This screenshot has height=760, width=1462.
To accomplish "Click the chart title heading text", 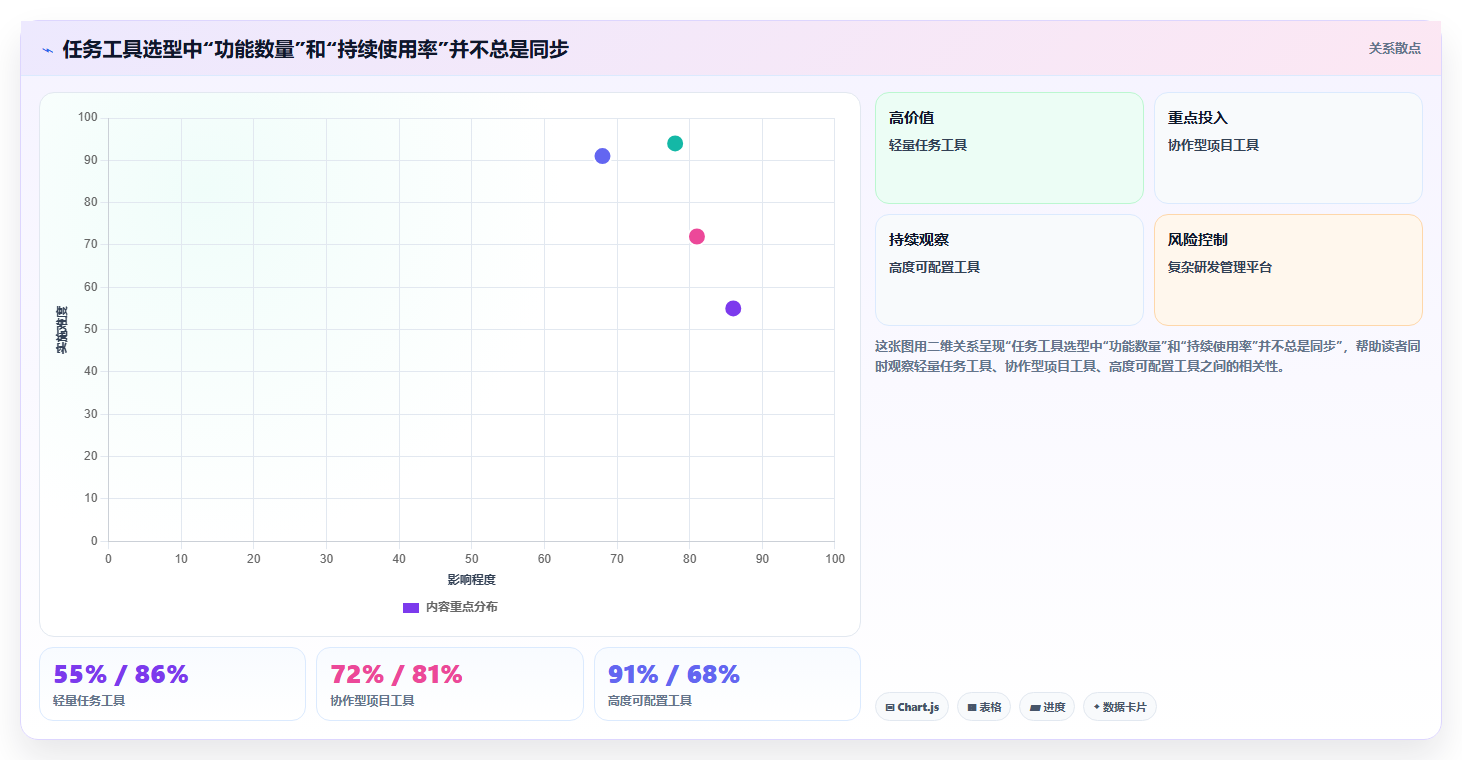I will click(315, 49).
